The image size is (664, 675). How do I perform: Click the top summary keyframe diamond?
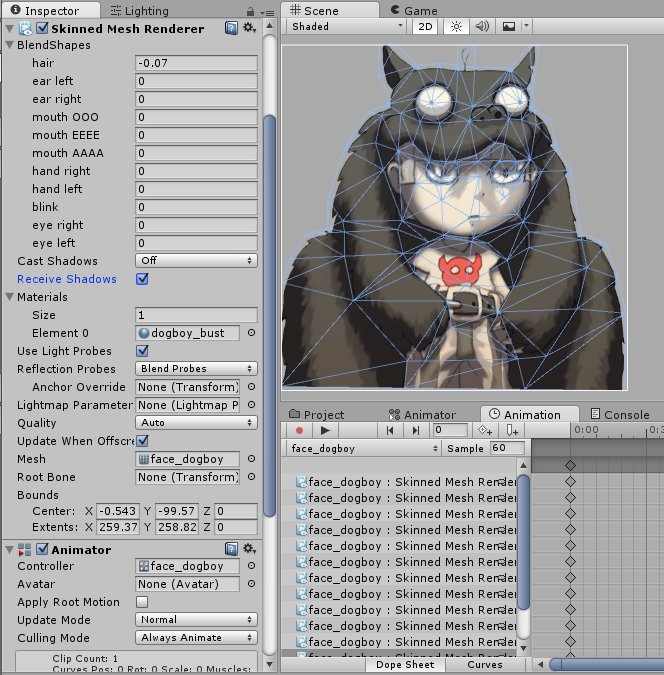[x=571, y=465]
